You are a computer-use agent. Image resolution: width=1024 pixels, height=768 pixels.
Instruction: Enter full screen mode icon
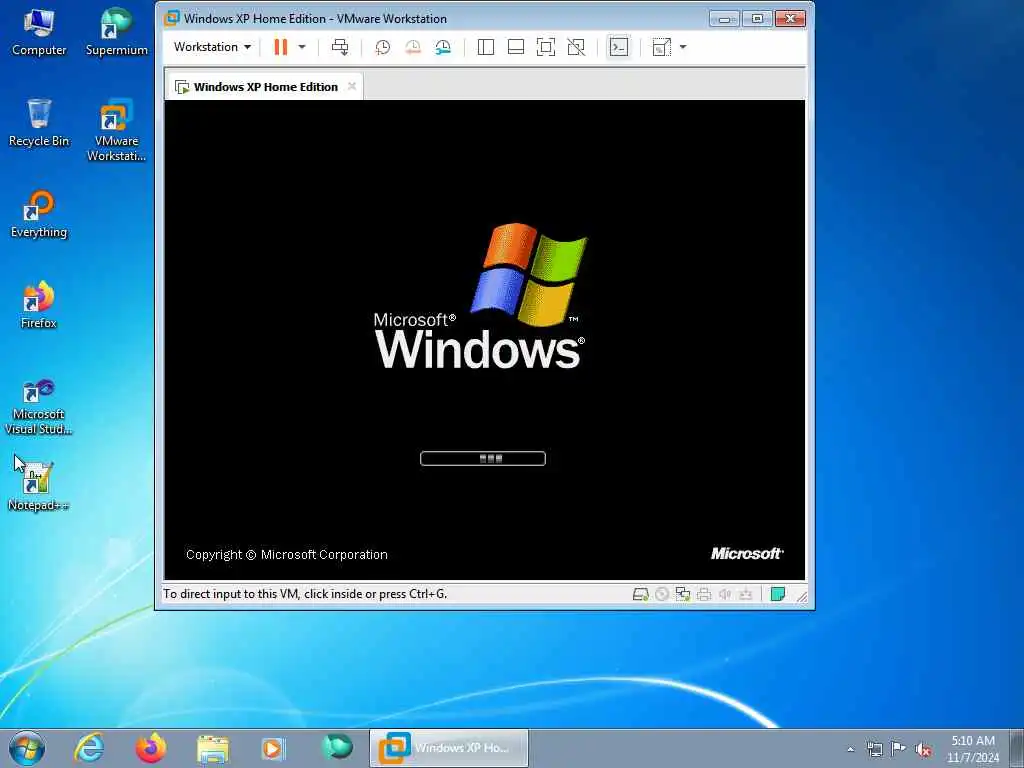pos(546,47)
